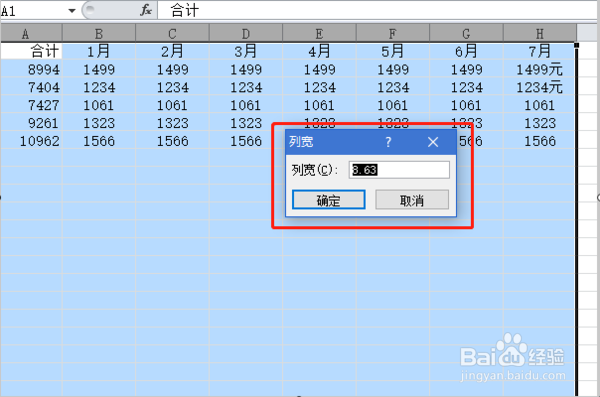Click the total cell 10962
600x397 pixels.
click(31, 141)
